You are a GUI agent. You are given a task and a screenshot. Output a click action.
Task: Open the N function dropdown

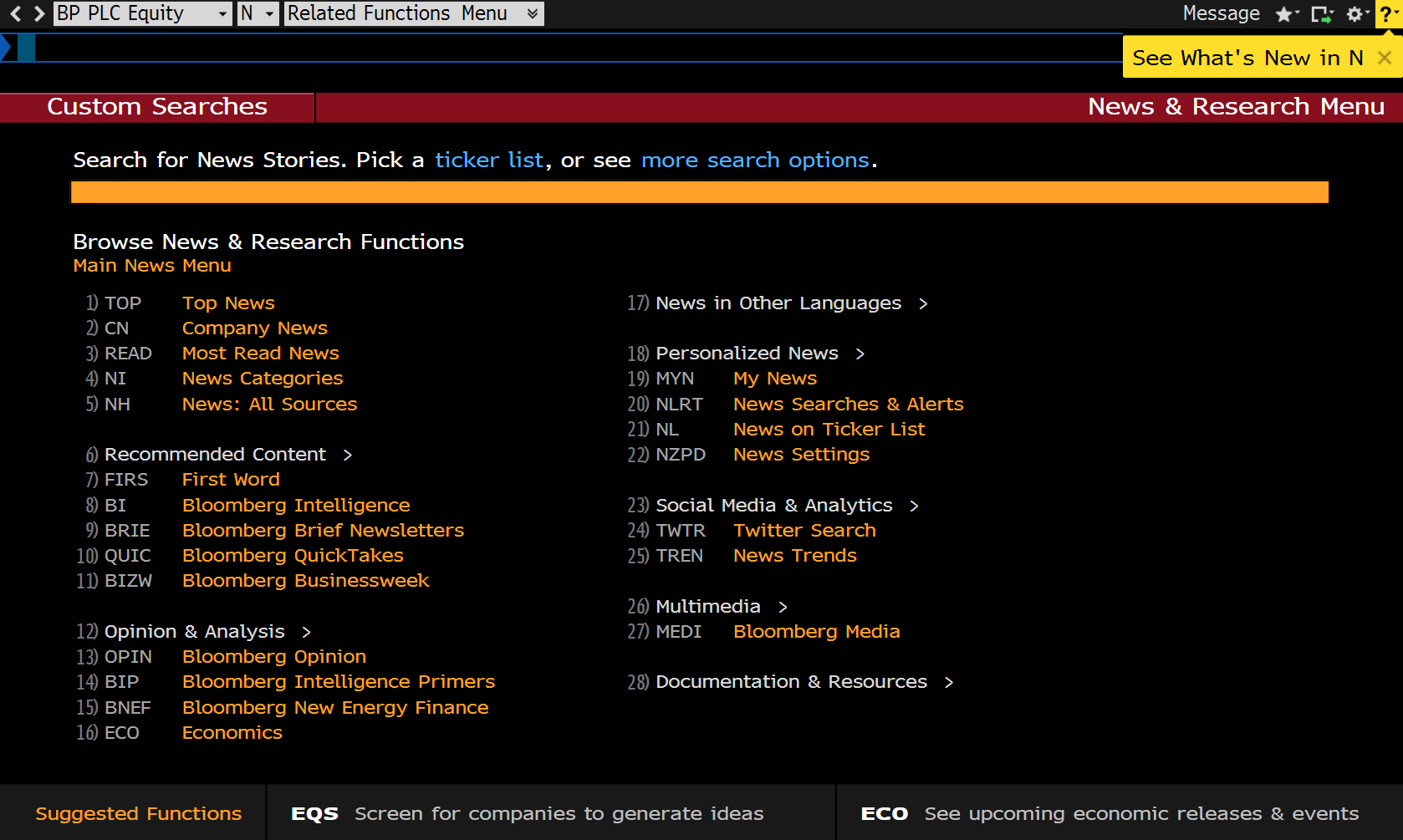coord(269,14)
